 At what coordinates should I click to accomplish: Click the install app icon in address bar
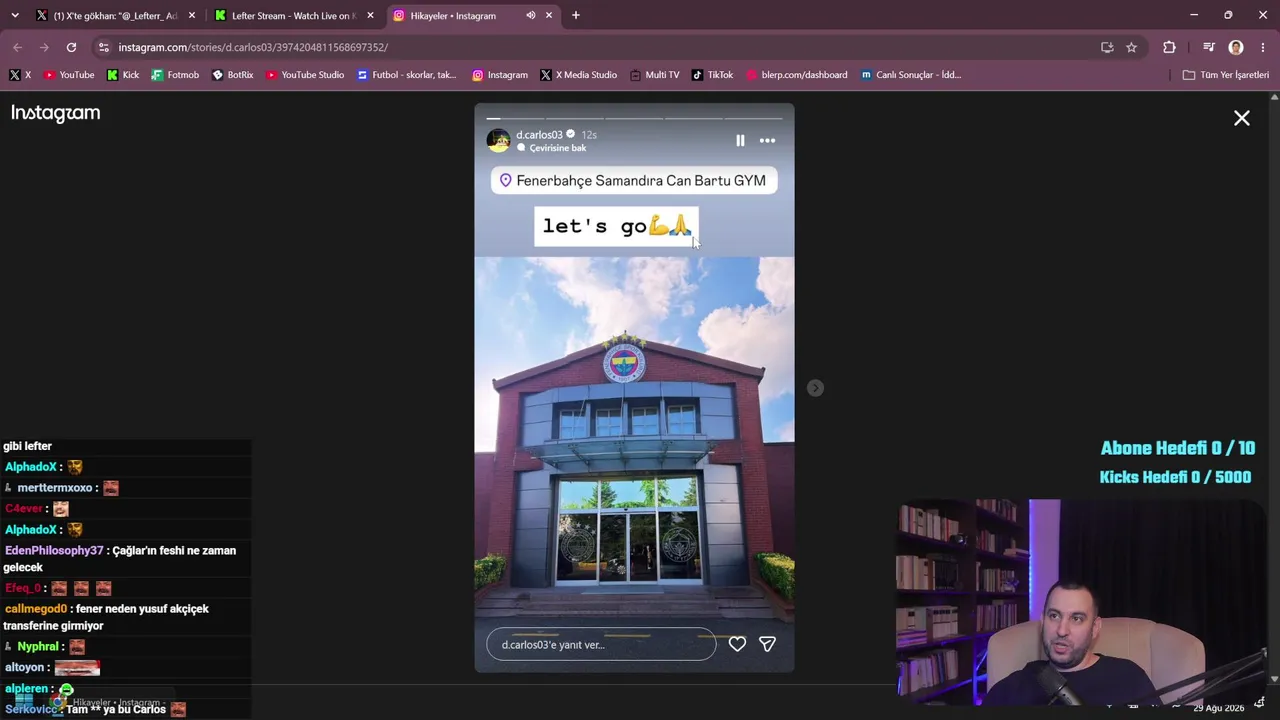(1107, 47)
